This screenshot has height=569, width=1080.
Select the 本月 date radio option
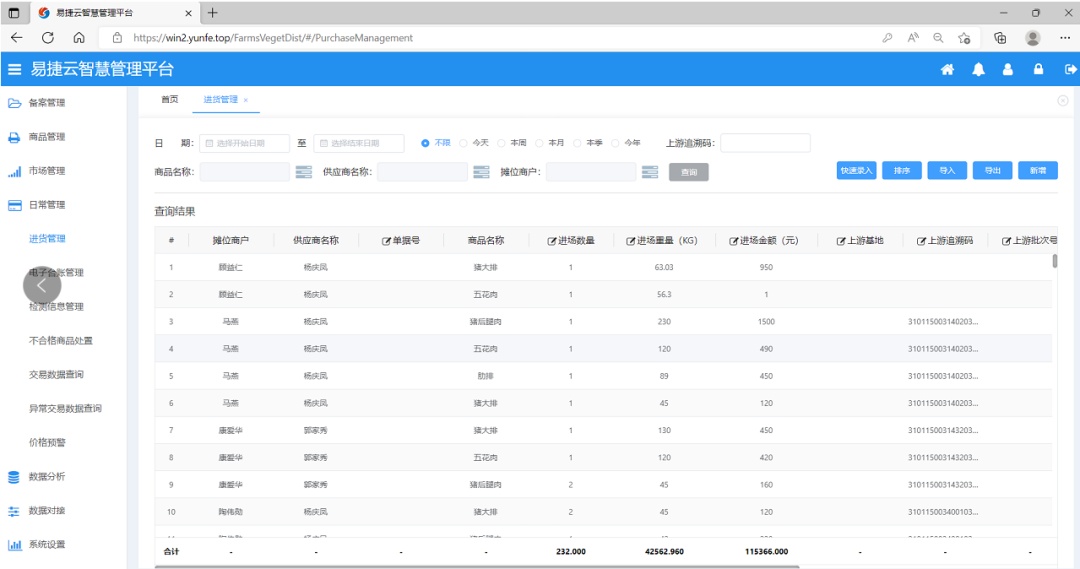[x=540, y=143]
